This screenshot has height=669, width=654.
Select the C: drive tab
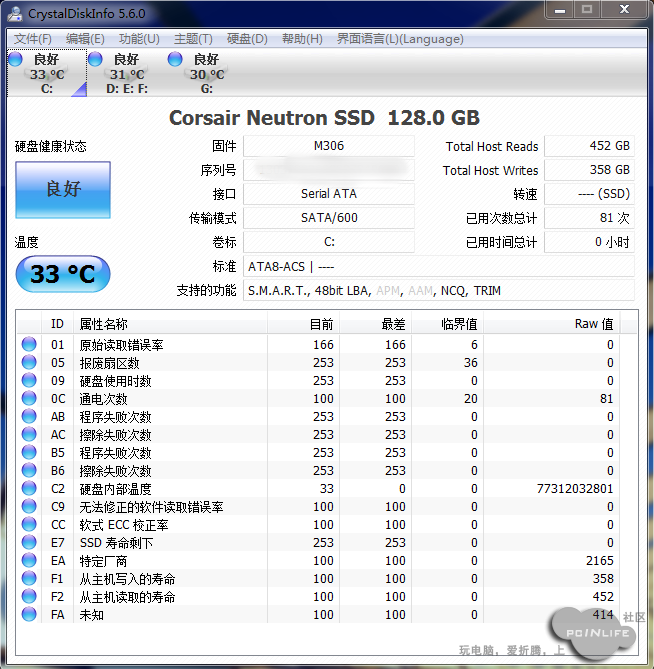coord(47,73)
